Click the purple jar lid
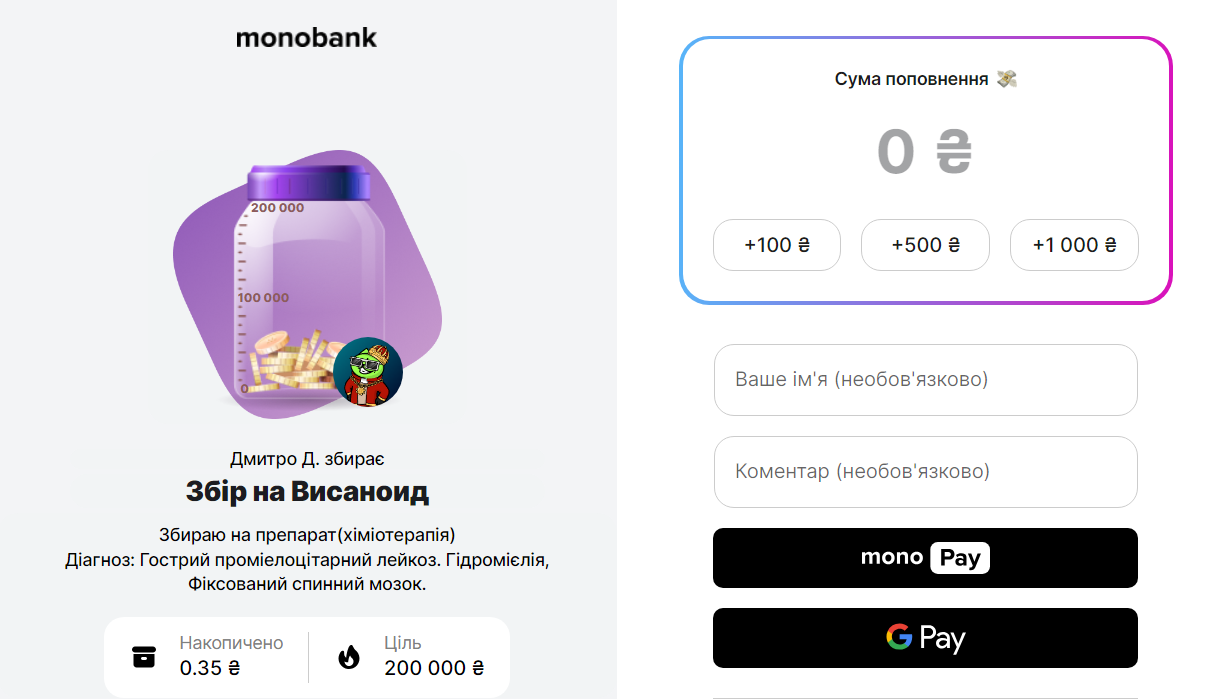This screenshot has height=699, width=1217. pos(309,185)
